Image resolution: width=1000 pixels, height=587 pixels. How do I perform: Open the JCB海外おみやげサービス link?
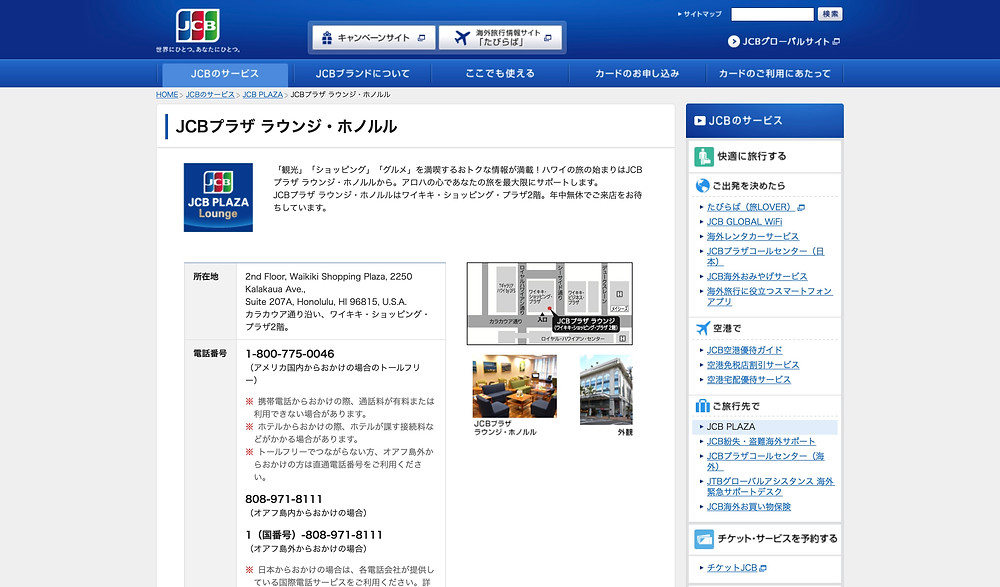[757, 277]
